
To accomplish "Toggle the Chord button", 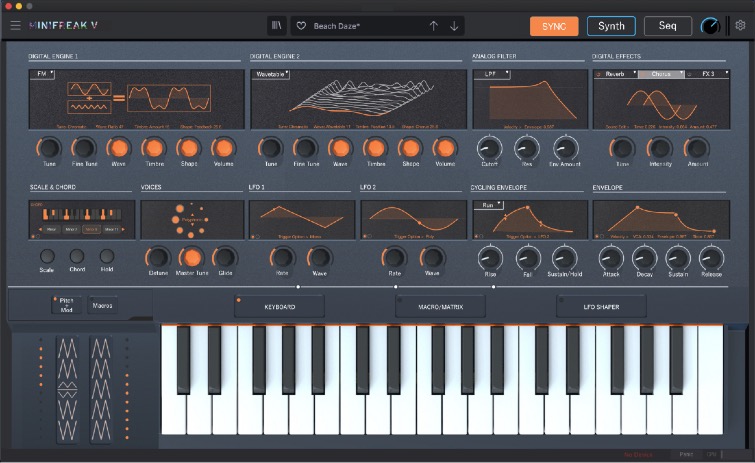I will 77,256.
